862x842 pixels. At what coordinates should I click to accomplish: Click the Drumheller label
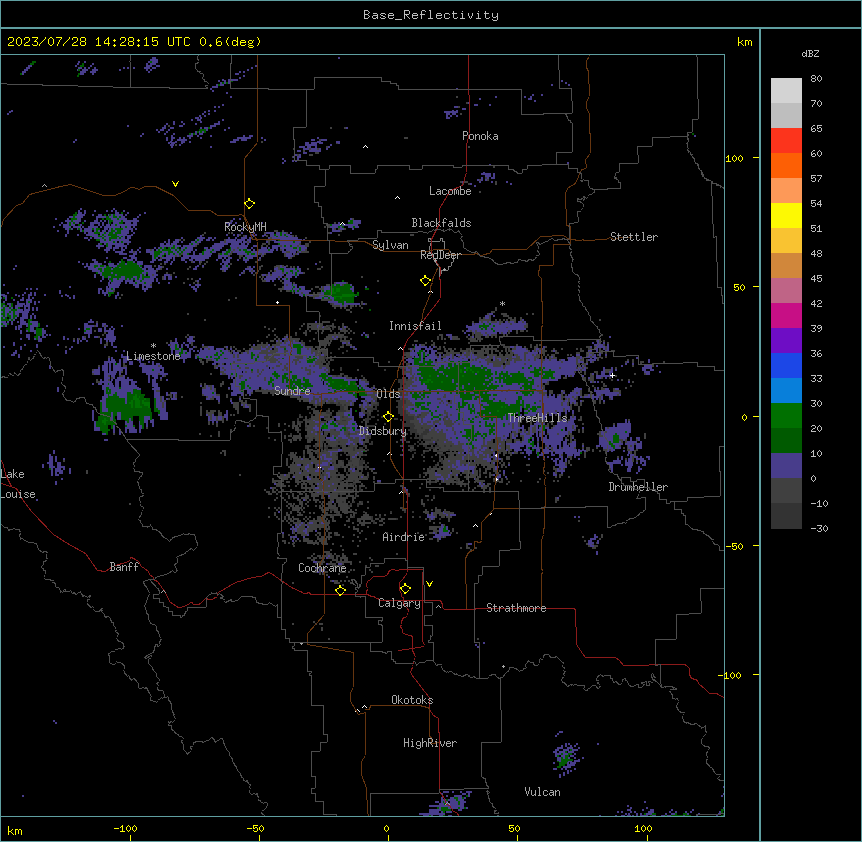(638, 487)
